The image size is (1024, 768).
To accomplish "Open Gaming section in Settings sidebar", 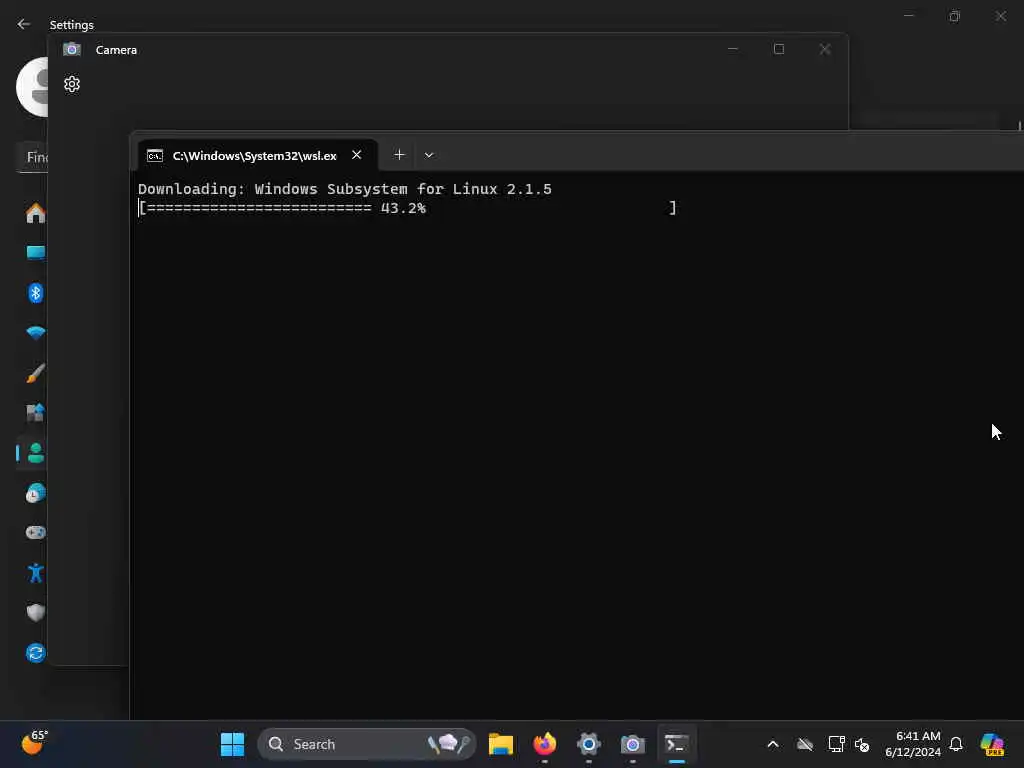I will point(35,532).
